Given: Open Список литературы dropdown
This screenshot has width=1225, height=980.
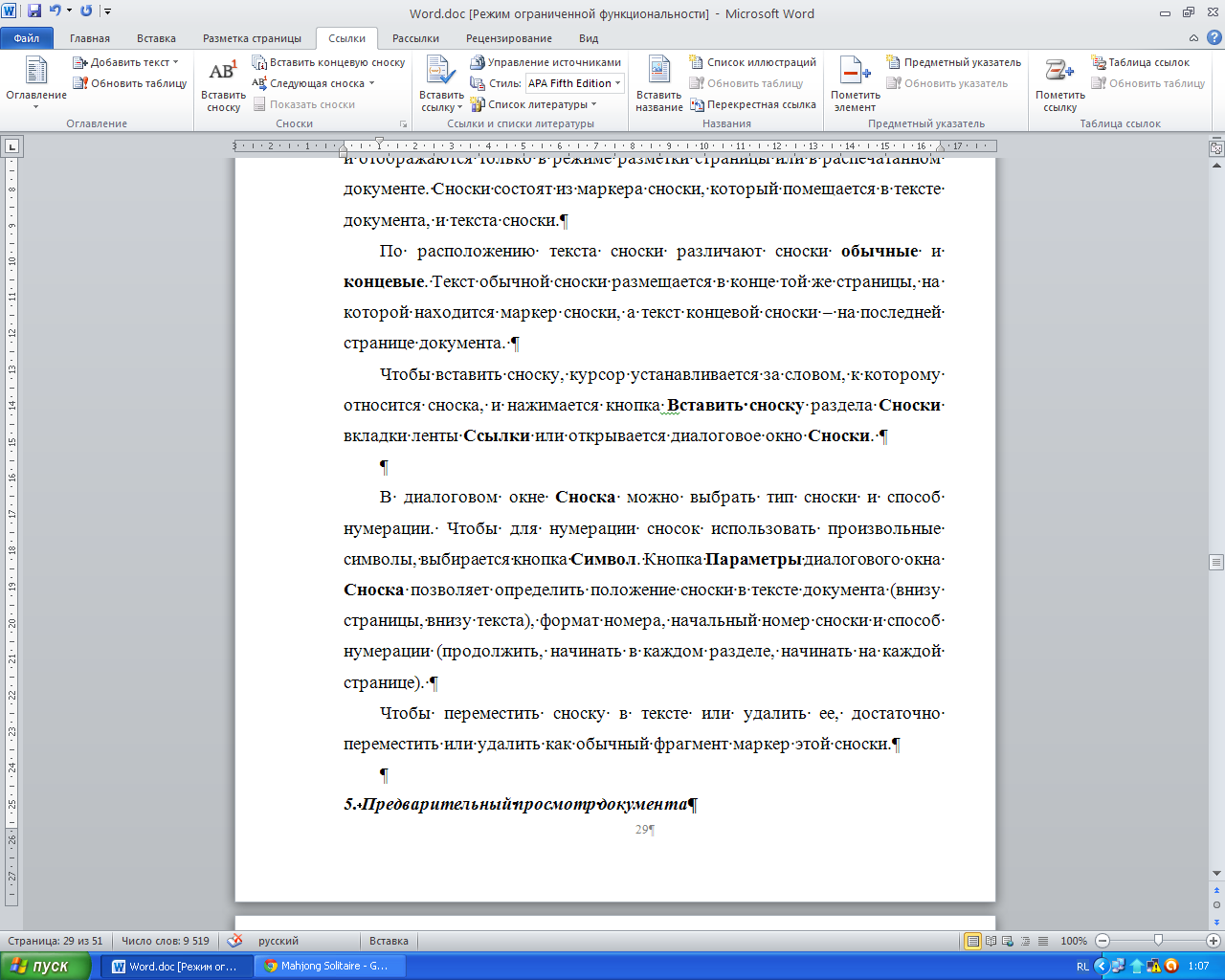Looking at the screenshot, I should point(533,104).
